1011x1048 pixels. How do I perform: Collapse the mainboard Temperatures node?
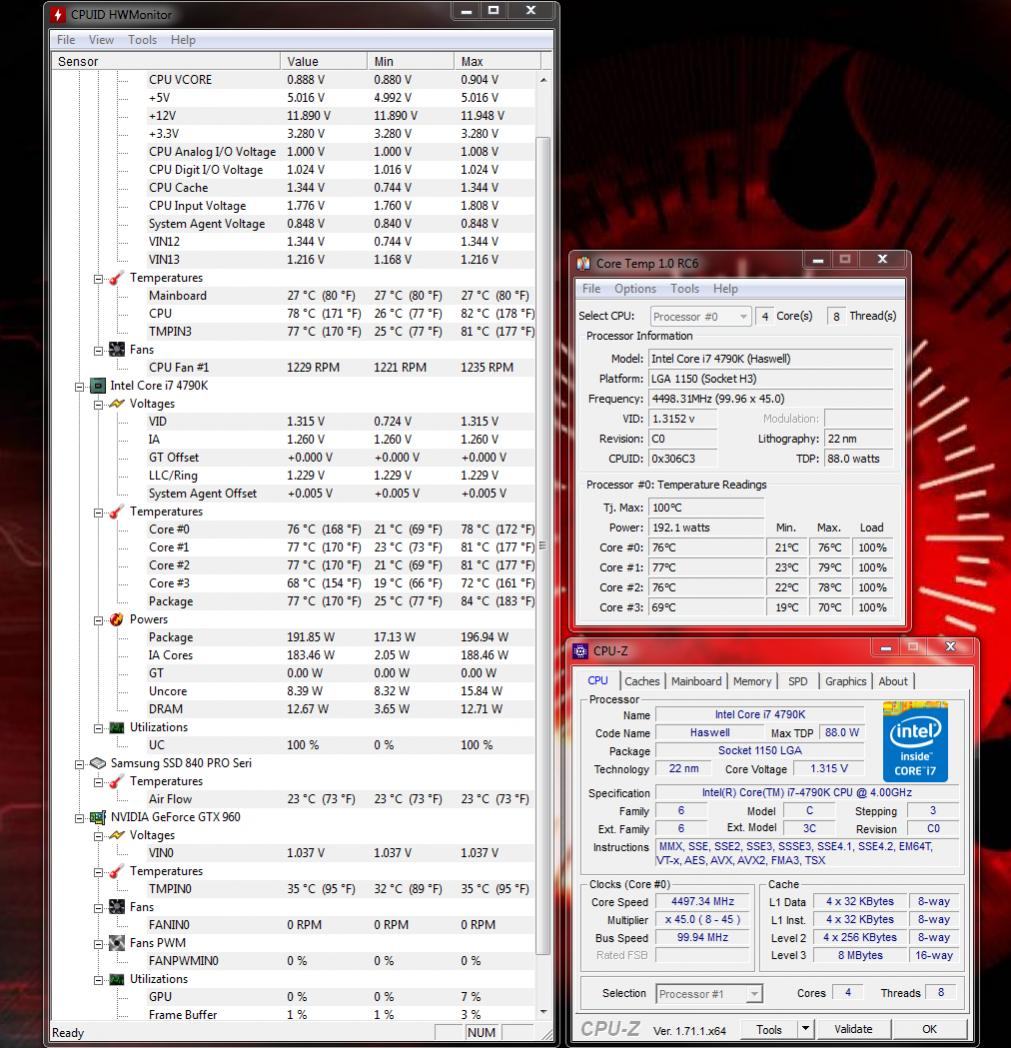[98, 279]
